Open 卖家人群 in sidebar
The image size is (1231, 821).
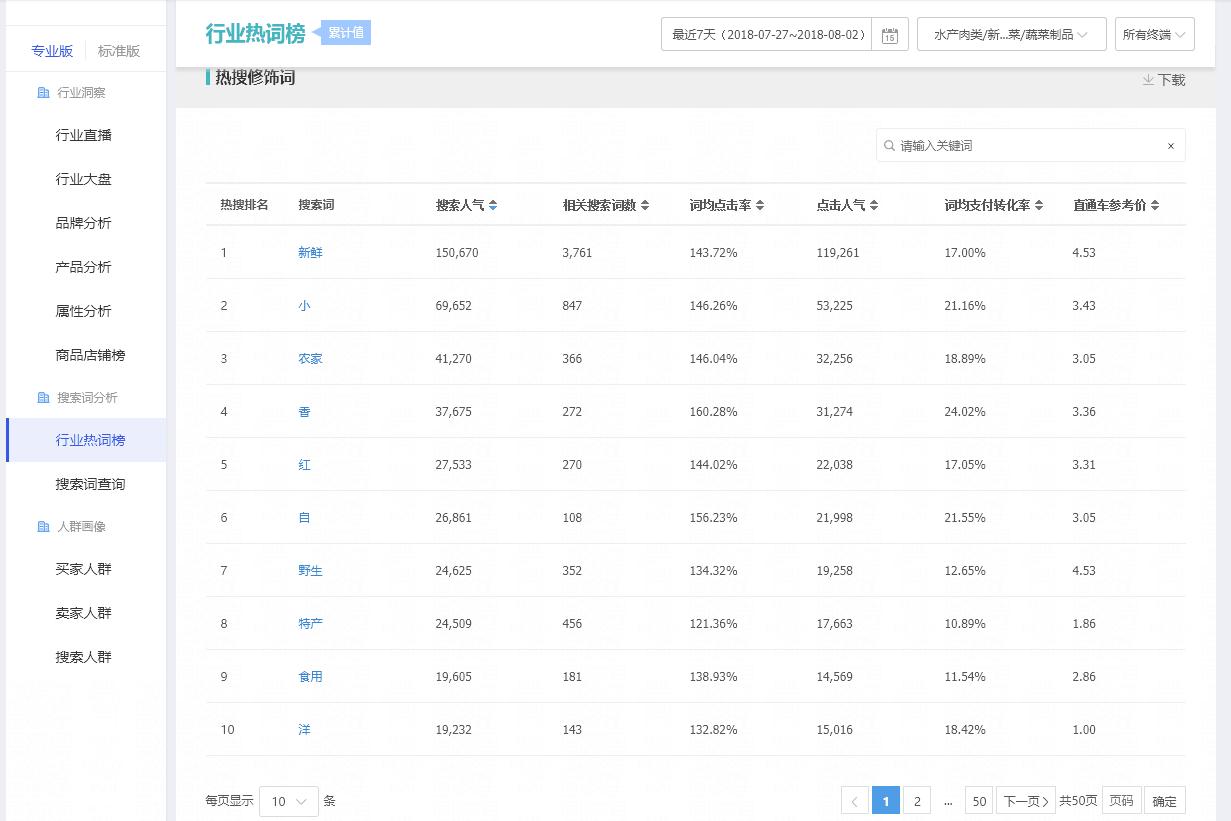pos(84,613)
